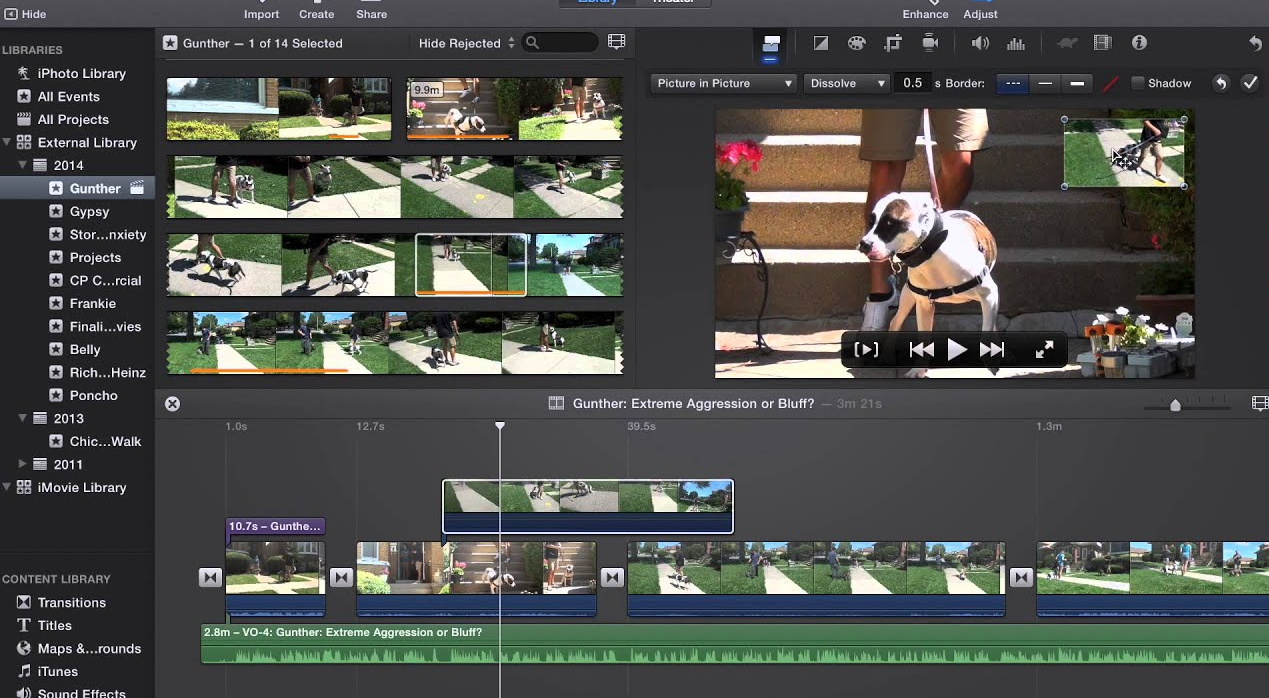
Task: Click the color balance icon
Action: pos(820,43)
